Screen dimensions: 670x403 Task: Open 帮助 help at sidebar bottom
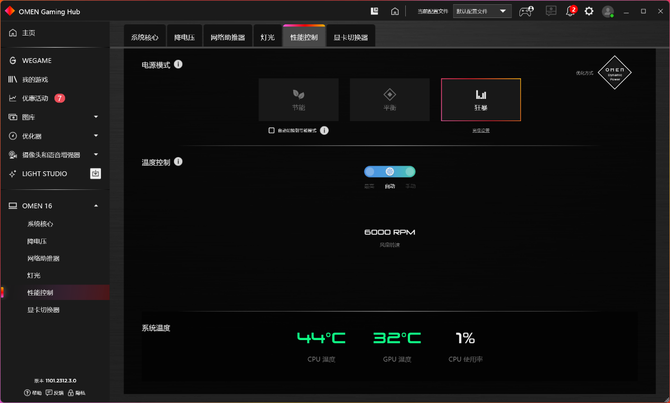click(32, 393)
